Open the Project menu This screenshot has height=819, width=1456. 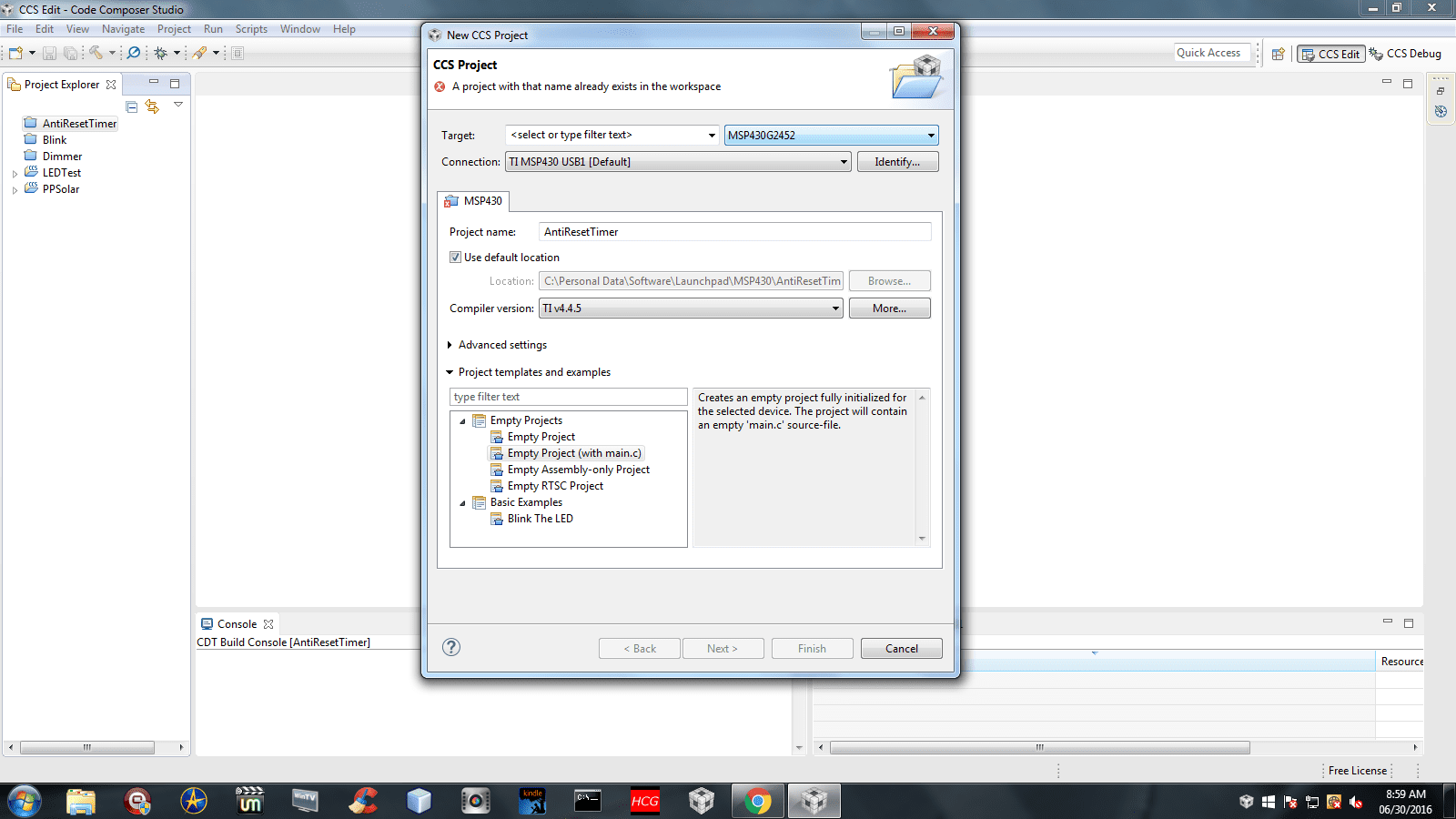174,29
